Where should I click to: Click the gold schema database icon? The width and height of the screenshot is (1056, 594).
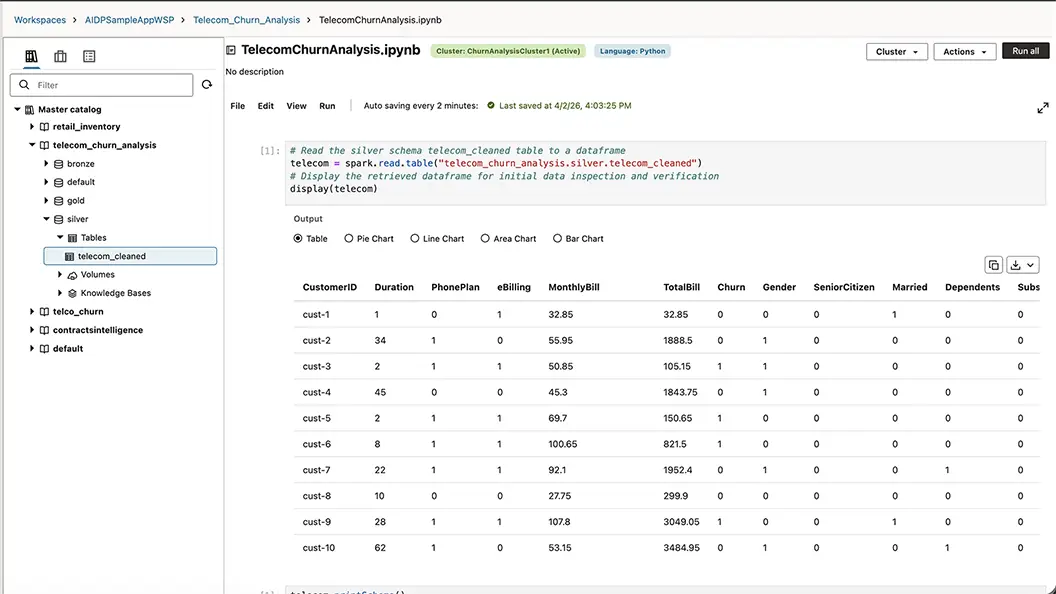[x=59, y=201]
